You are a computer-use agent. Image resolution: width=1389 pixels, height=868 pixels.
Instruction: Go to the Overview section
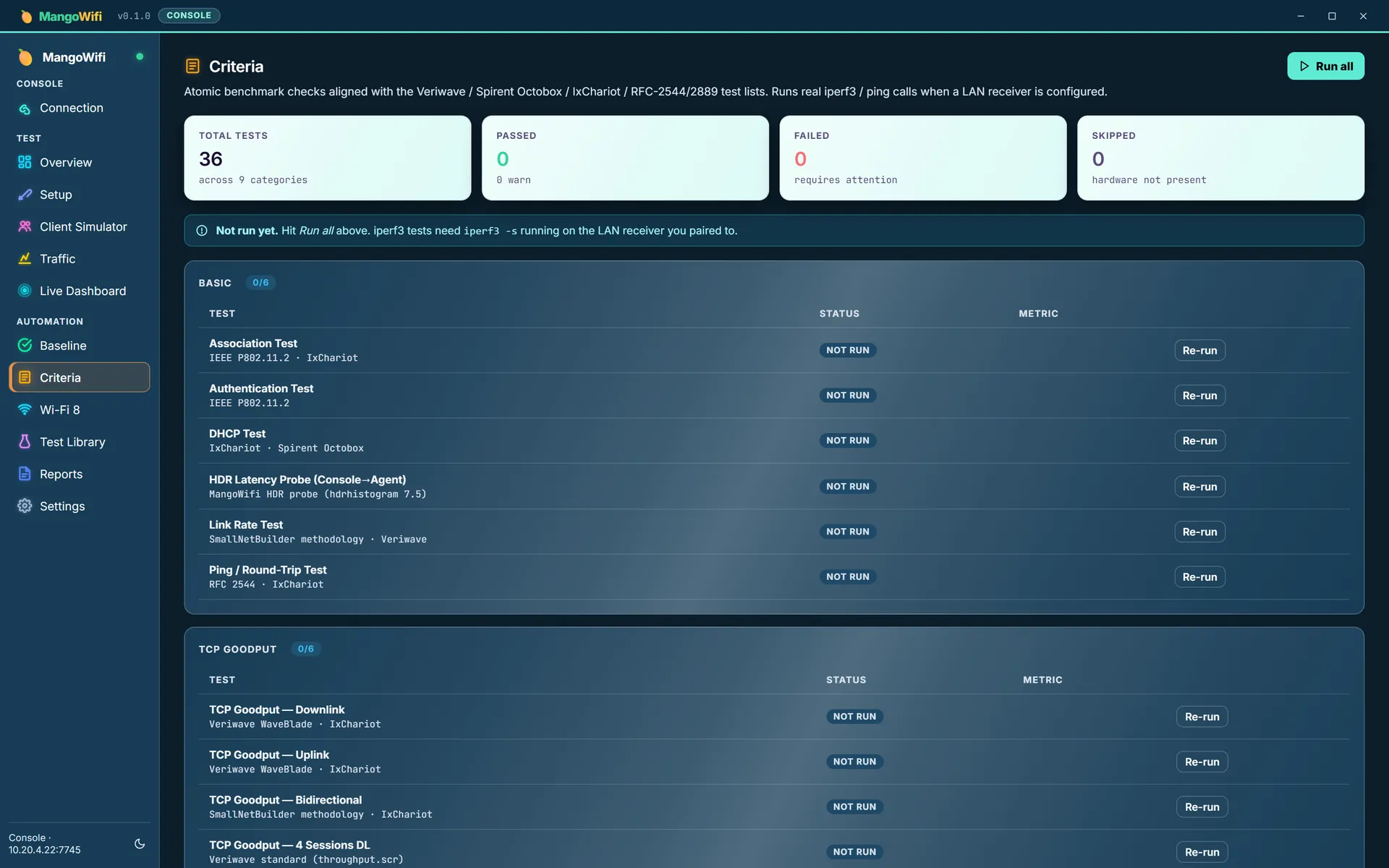pos(80,162)
